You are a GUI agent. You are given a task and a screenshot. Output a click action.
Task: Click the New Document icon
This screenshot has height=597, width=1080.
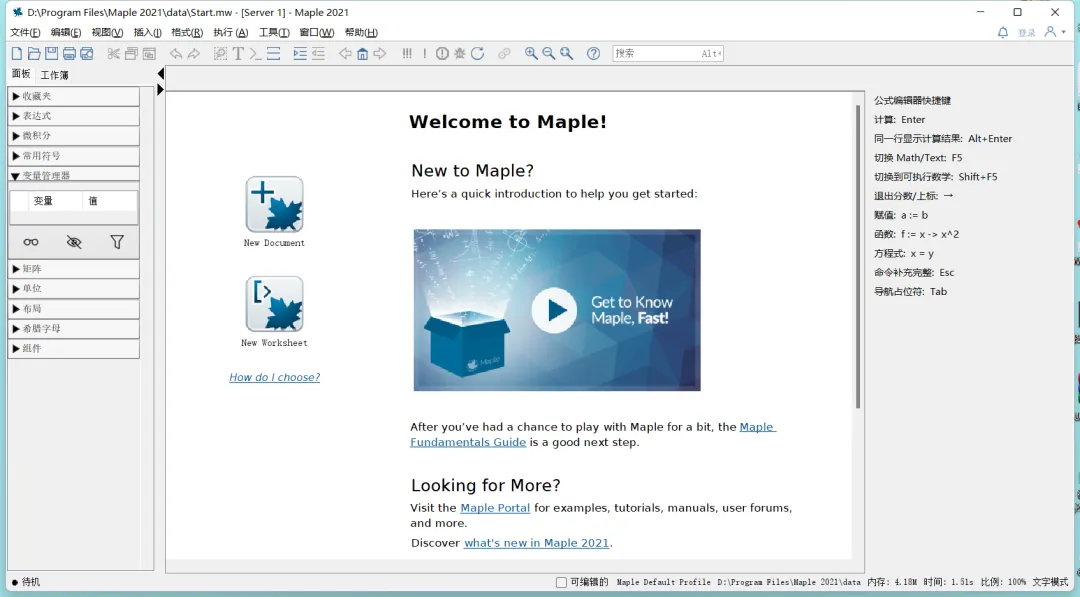274,205
